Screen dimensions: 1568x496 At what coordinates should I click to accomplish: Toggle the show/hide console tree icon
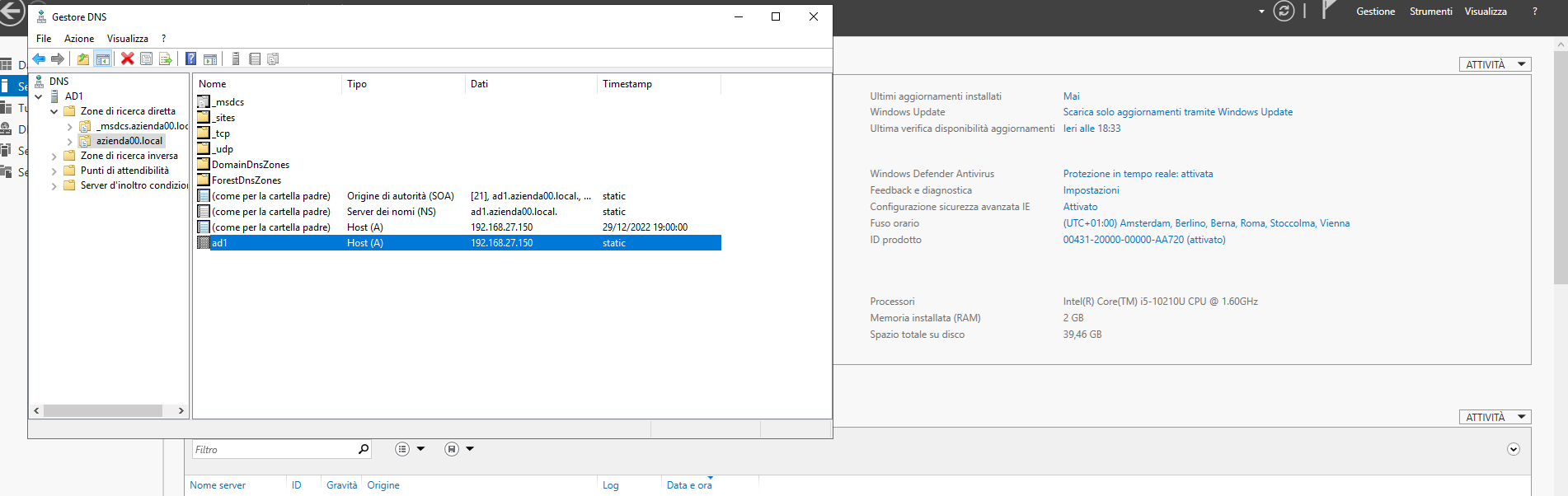(x=103, y=58)
